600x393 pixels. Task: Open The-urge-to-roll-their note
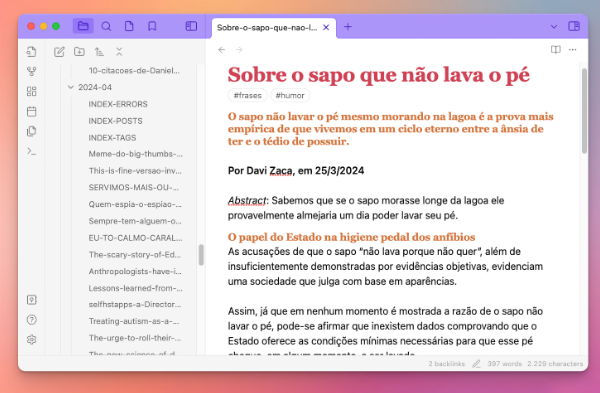tap(135, 338)
